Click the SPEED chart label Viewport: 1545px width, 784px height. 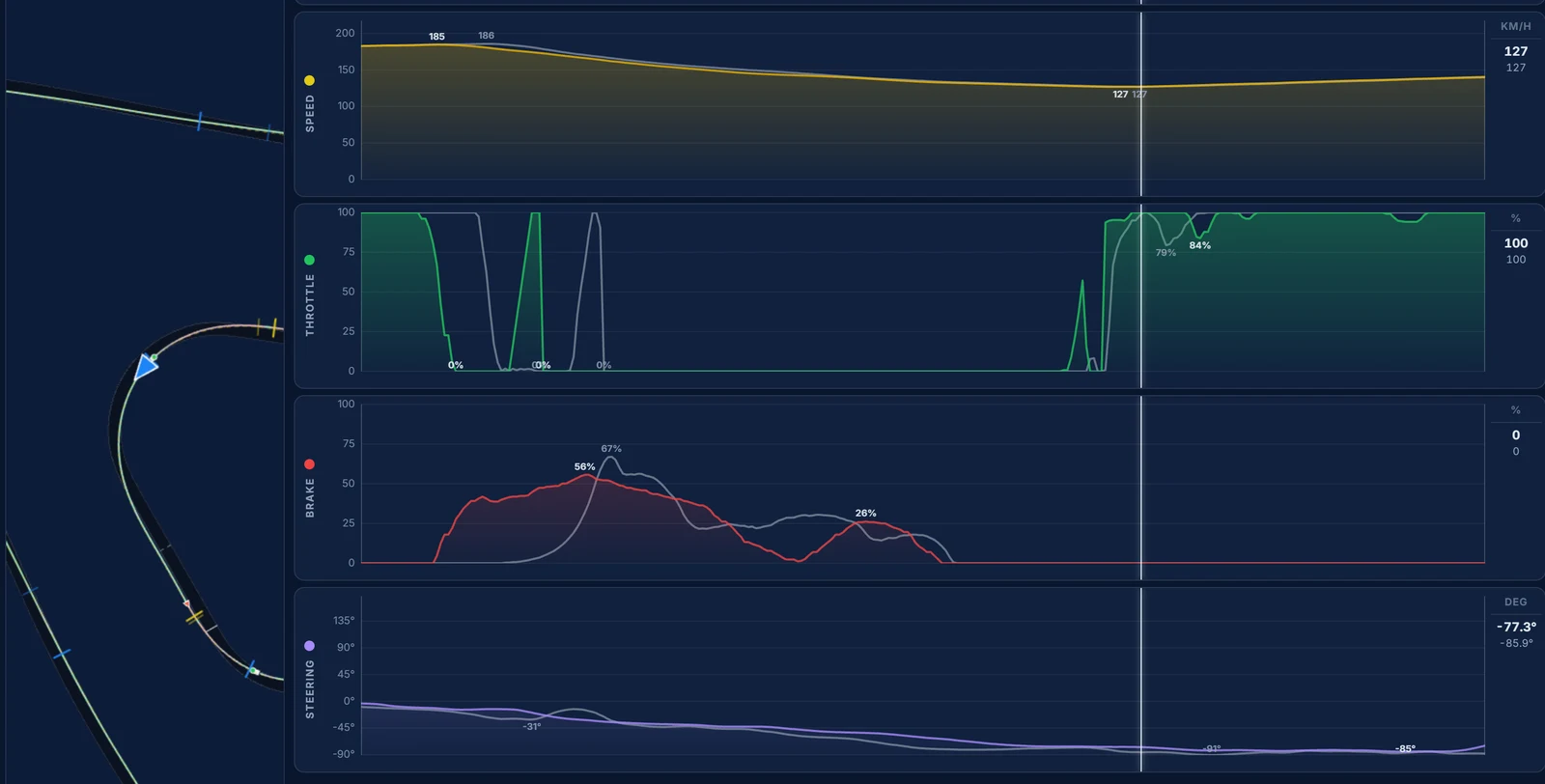310,113
